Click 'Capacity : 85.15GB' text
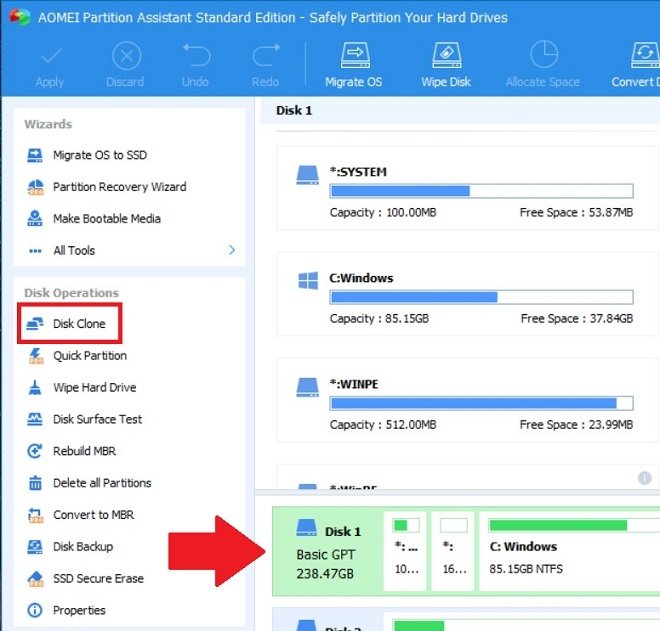The height and width of the screenshot is (631, 660). coord(379,319)
